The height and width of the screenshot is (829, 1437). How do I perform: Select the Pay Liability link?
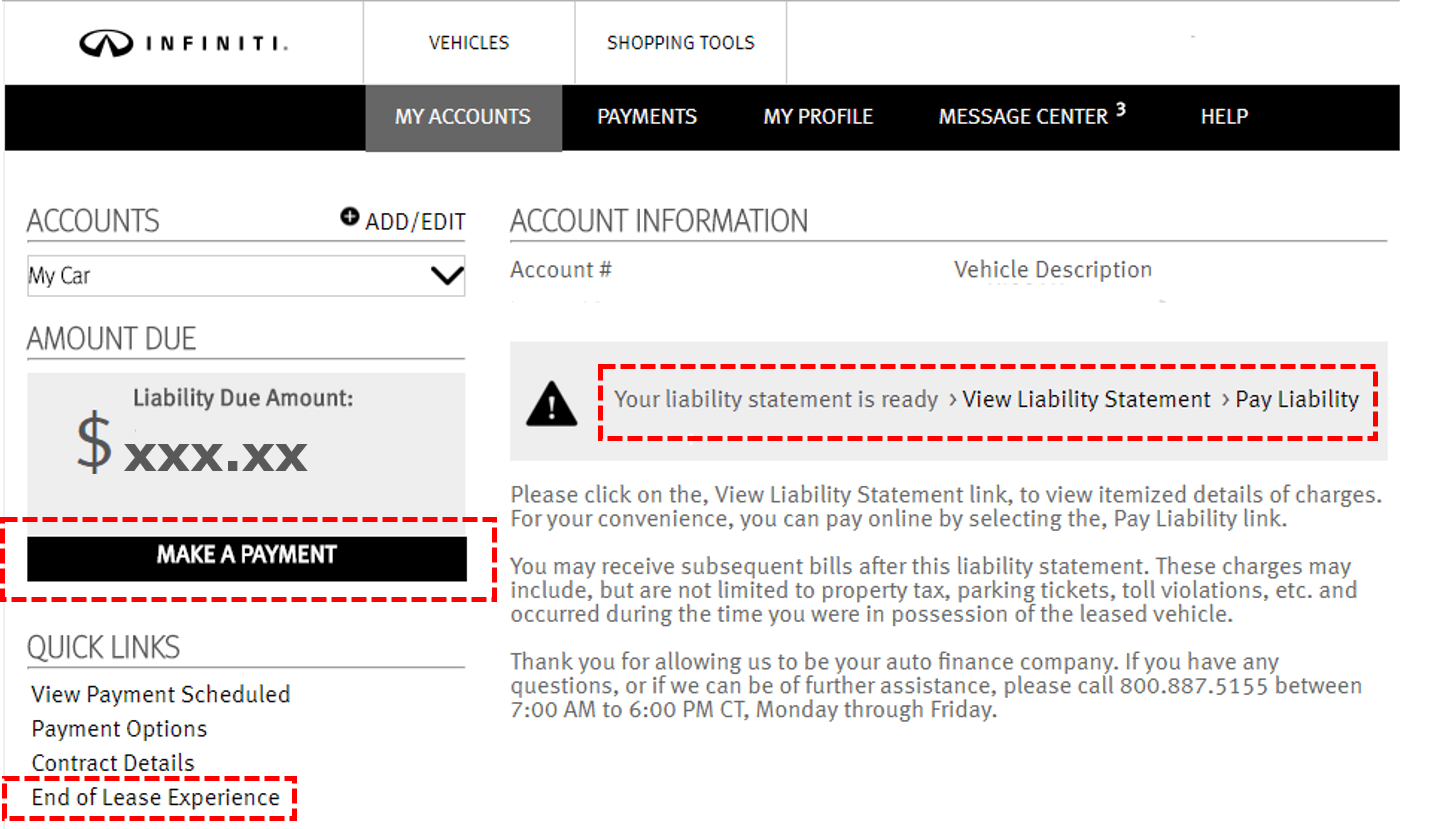tap(1297, 400)
